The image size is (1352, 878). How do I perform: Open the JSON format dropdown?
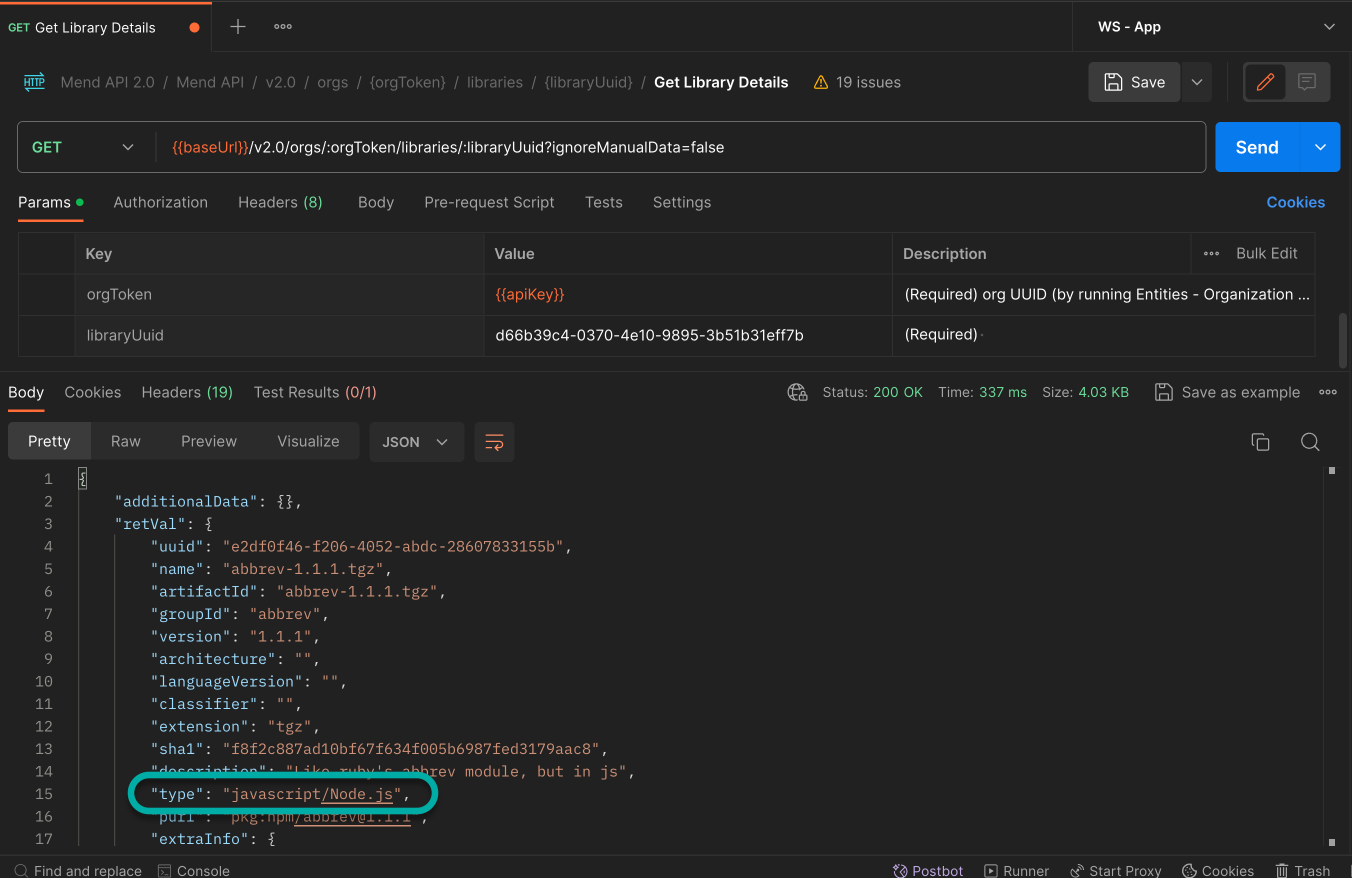tap(416, 442)
